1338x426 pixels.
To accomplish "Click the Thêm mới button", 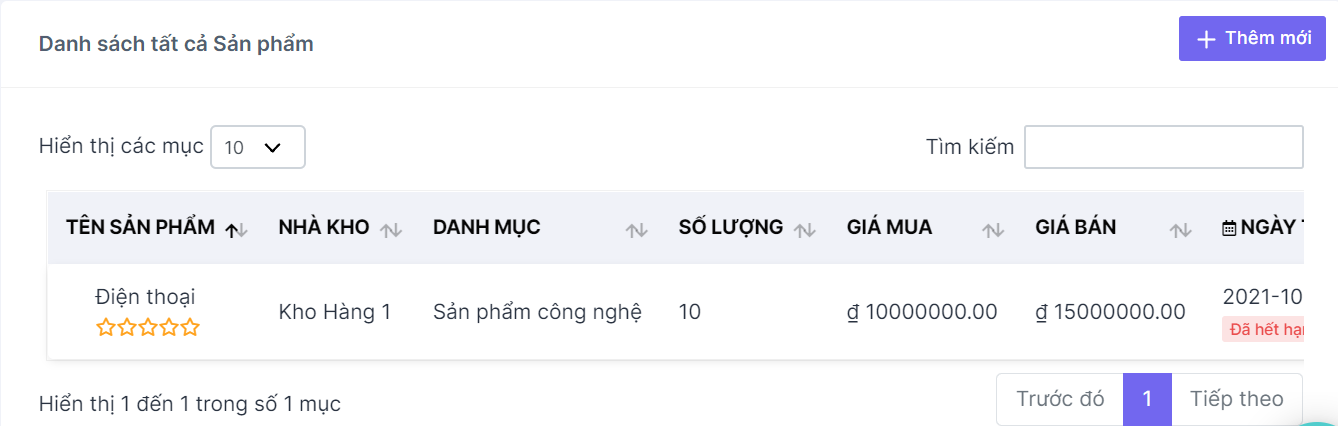I will click(x=1252, y=39).
